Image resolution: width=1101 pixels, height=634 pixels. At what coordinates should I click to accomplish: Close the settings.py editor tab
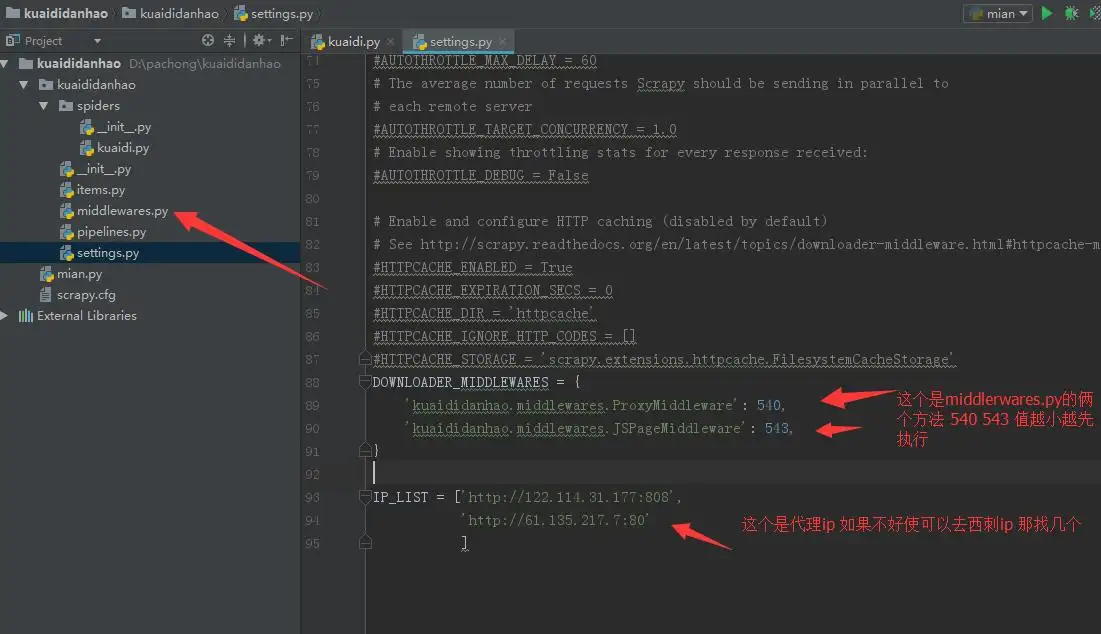tap(504, 41)
